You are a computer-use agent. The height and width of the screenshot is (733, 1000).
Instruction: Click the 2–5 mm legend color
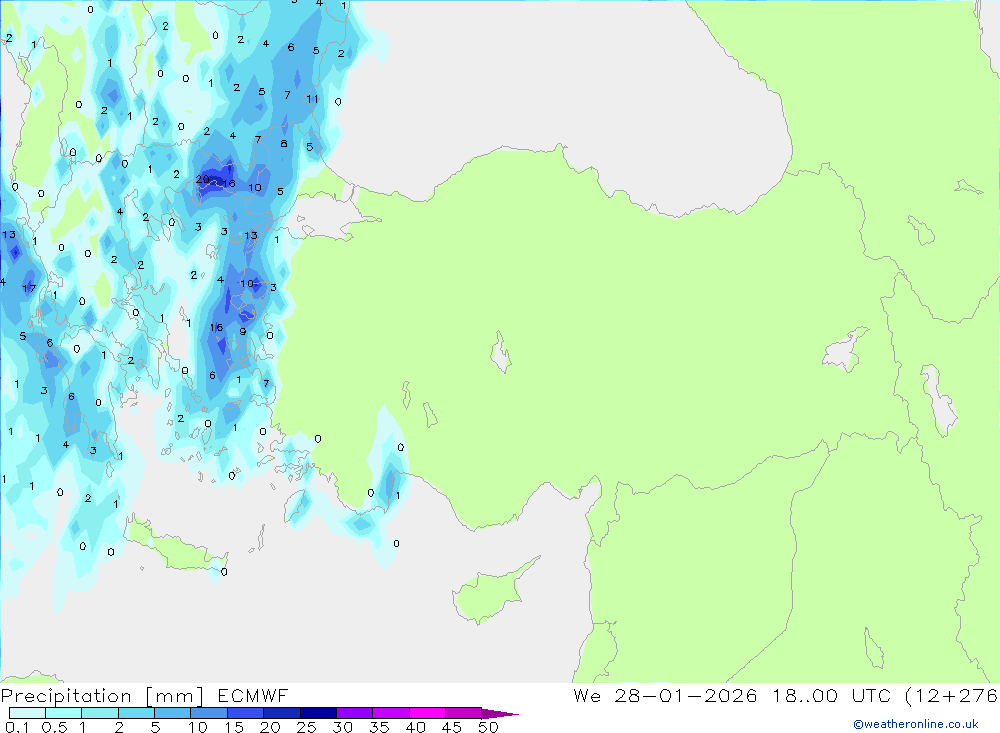[136, 713]
